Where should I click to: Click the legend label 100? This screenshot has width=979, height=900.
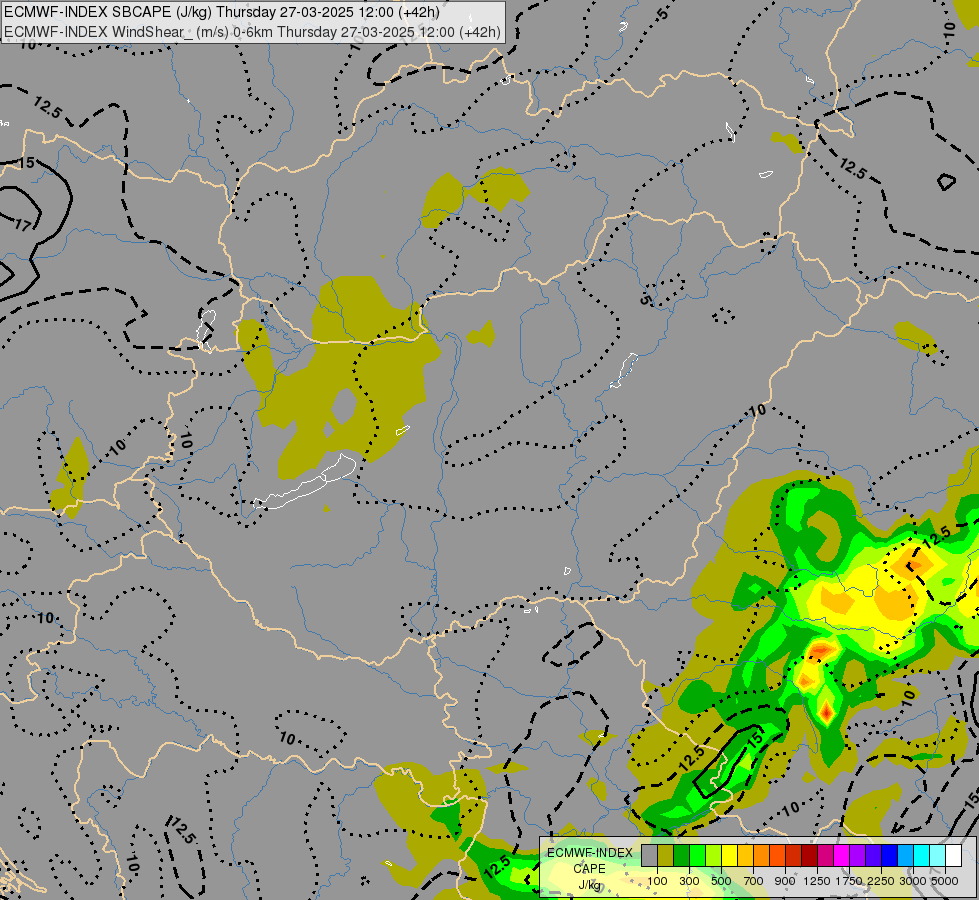pos(657,881)
